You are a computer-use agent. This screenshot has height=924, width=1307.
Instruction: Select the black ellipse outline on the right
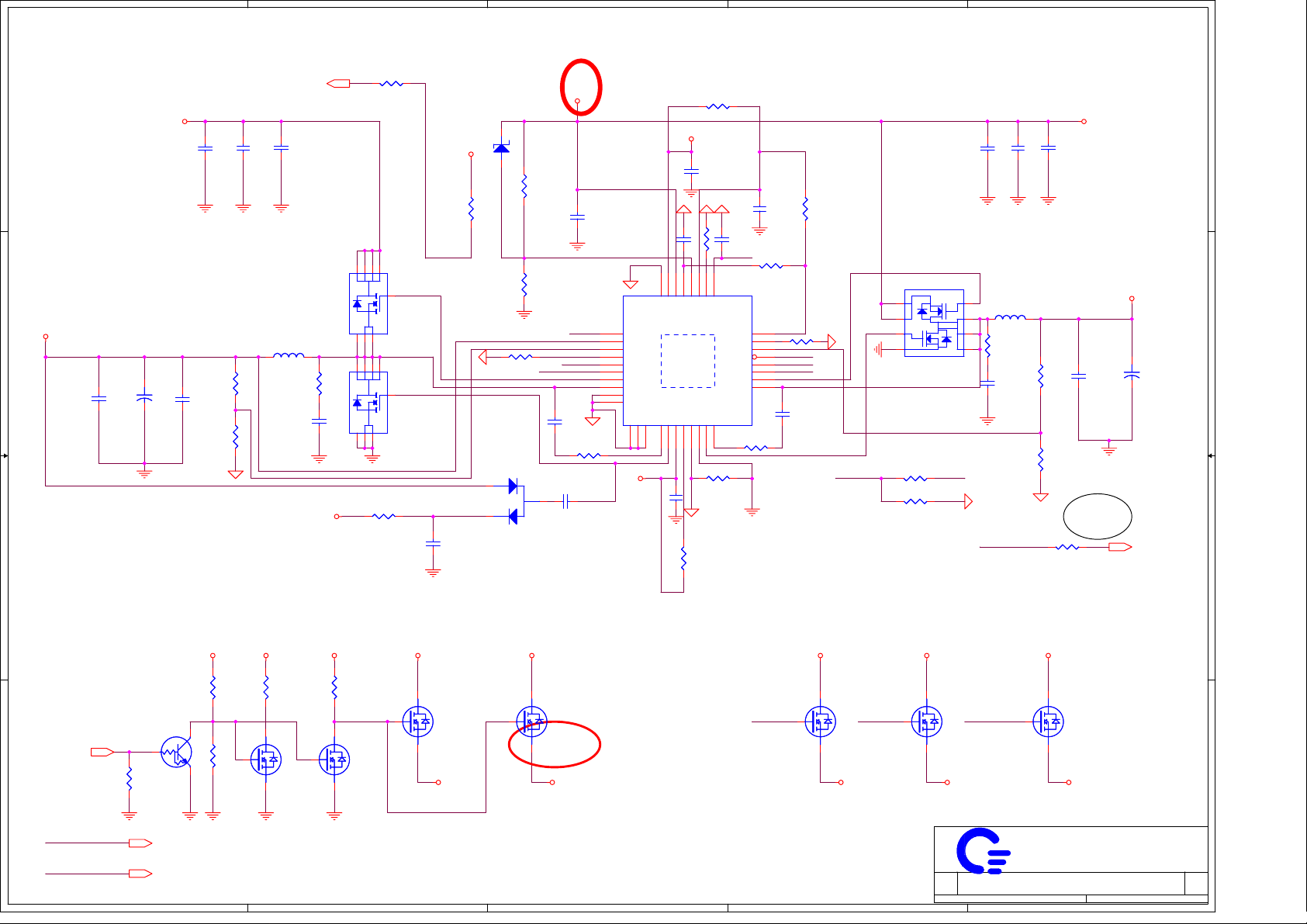pos(1098,516)
